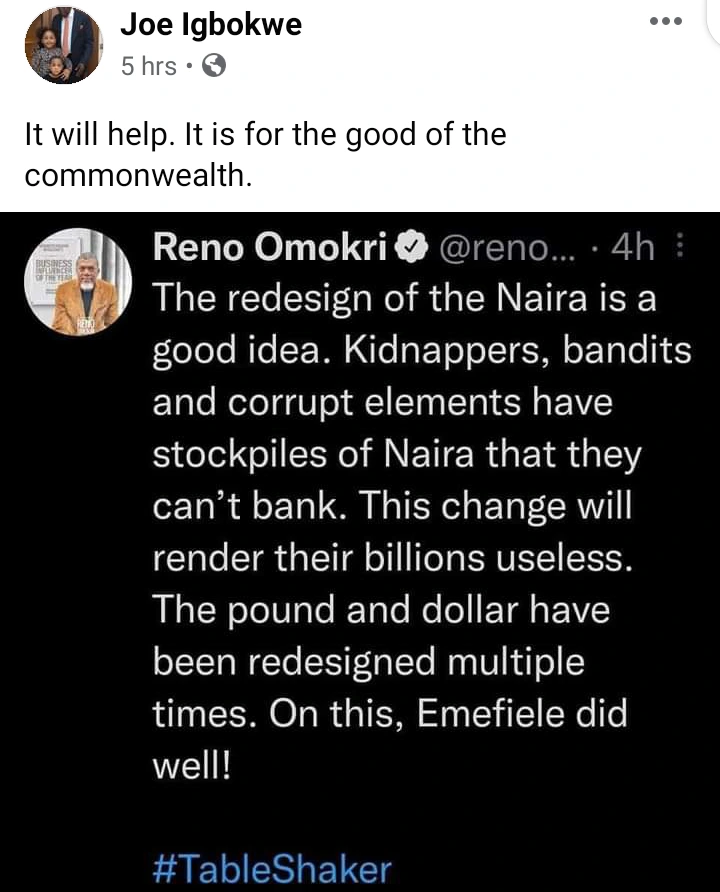Click the word "commonwealth." in the caption
Image resolution: width=720 pixels, height=892 pixels.
[x=136, y=175]
